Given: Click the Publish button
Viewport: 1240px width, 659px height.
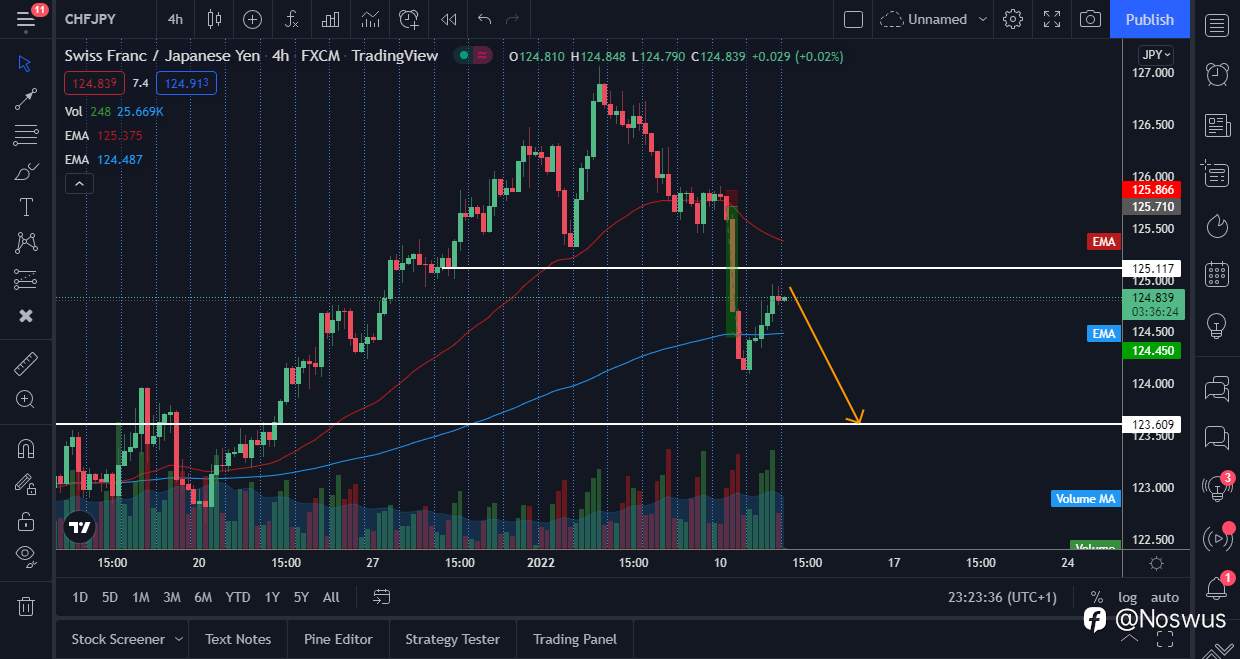Looking at the screenshot, I should (1149, 19).
